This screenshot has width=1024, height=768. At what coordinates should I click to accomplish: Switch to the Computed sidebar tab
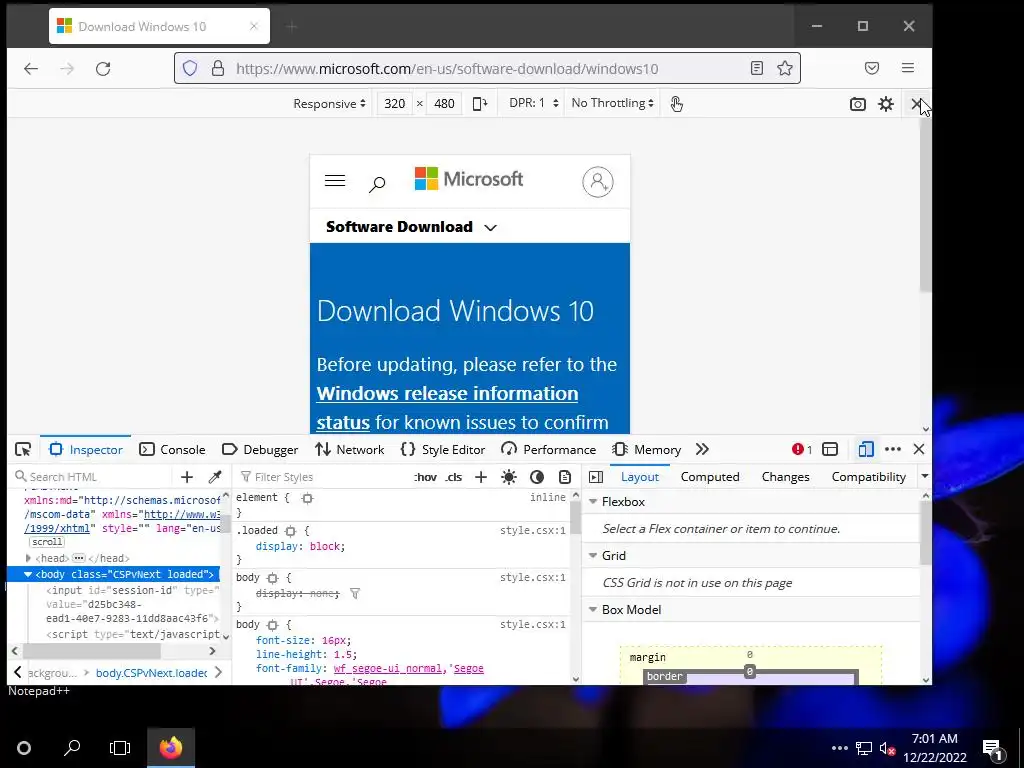710,477
